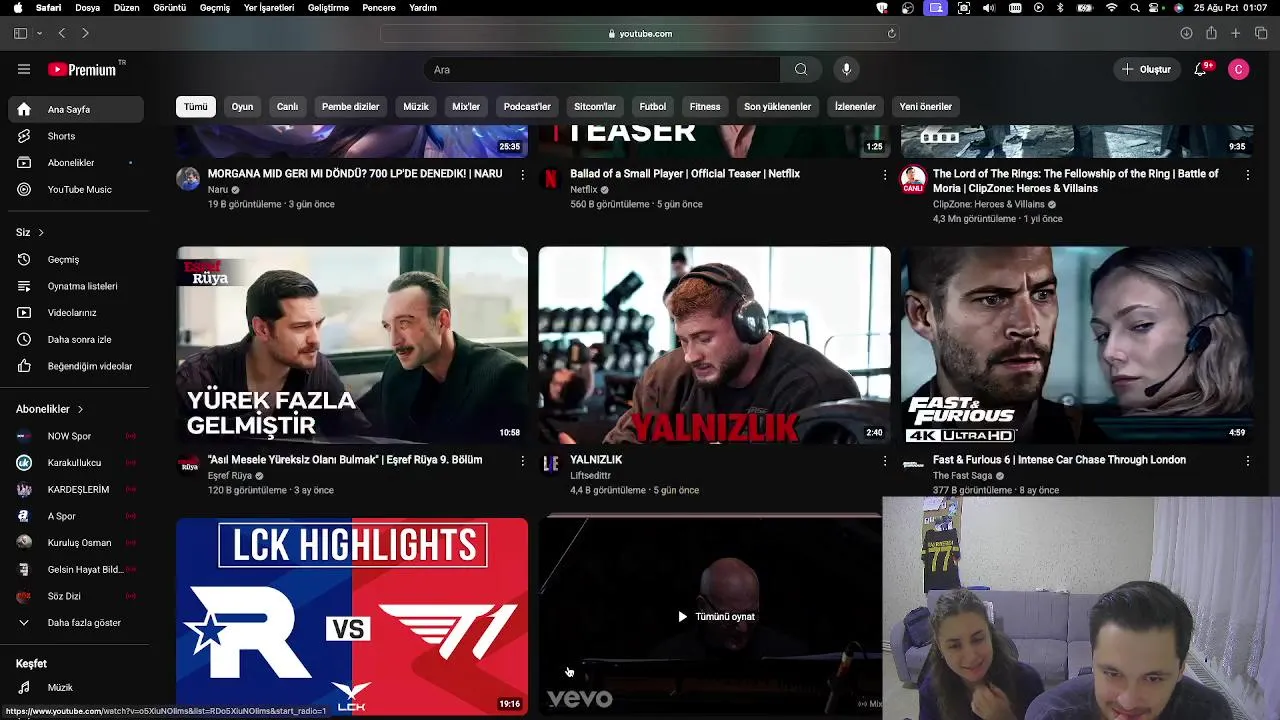This screenshot has height=720, width=1280.
Task: Open options menu for YALNIZLIK video
Action: 884,460
